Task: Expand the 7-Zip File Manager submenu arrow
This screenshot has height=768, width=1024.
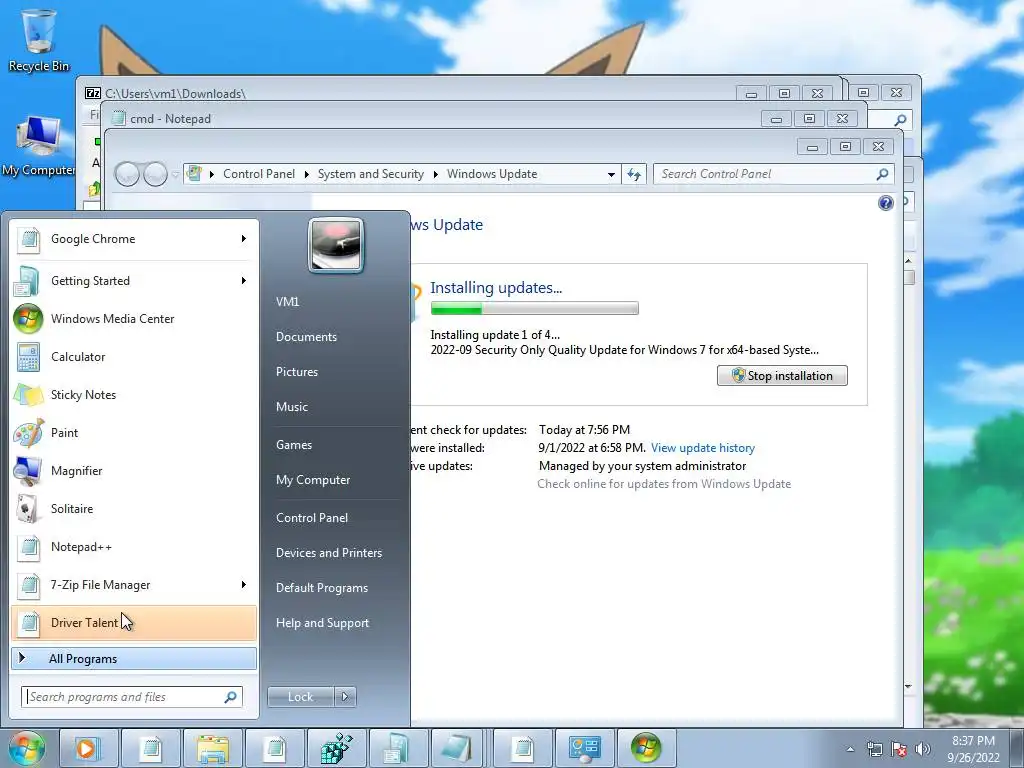Action: pyautogui.click(x=244, y=584)
